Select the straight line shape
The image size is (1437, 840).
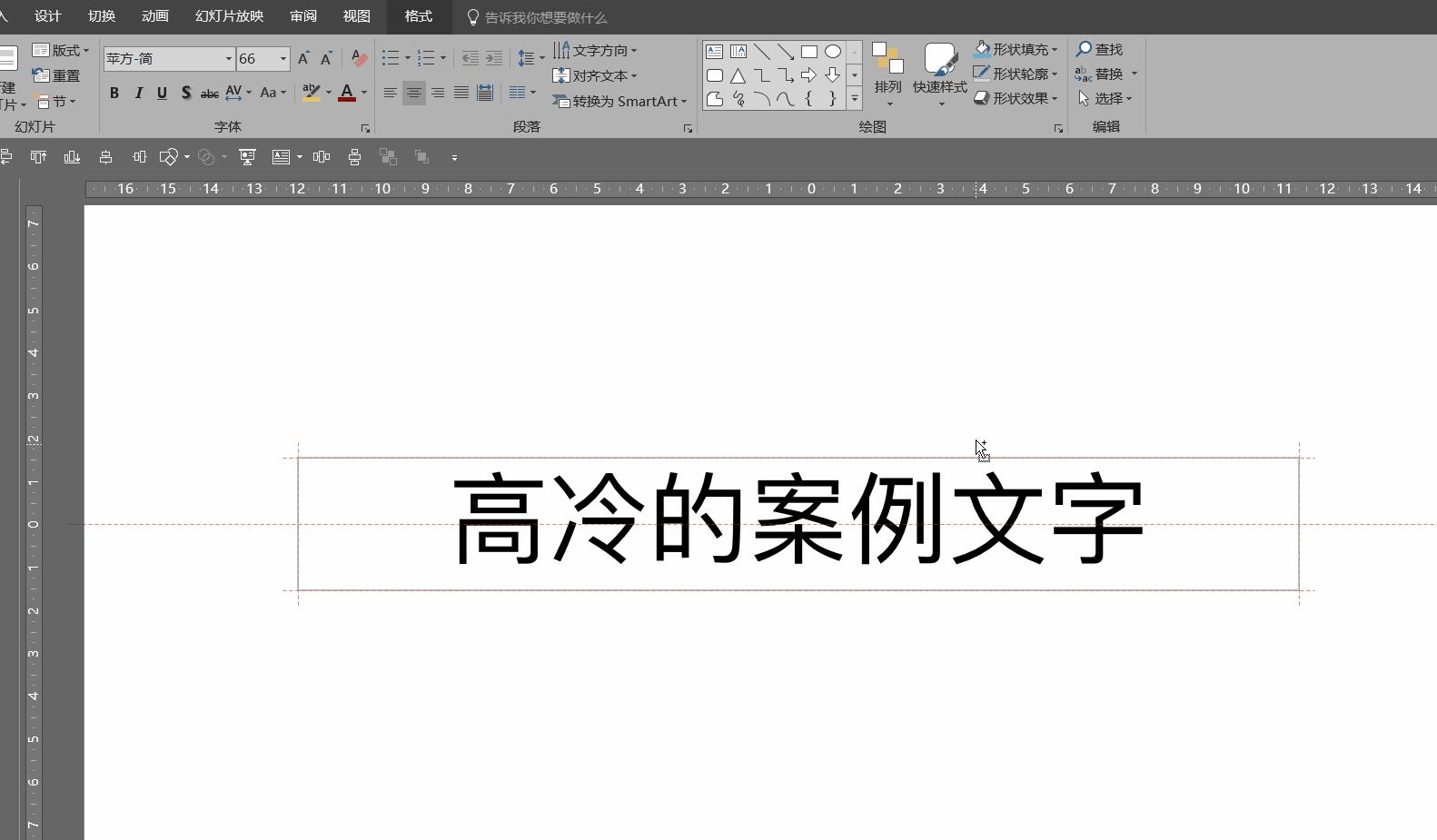(x=762, y=52)
